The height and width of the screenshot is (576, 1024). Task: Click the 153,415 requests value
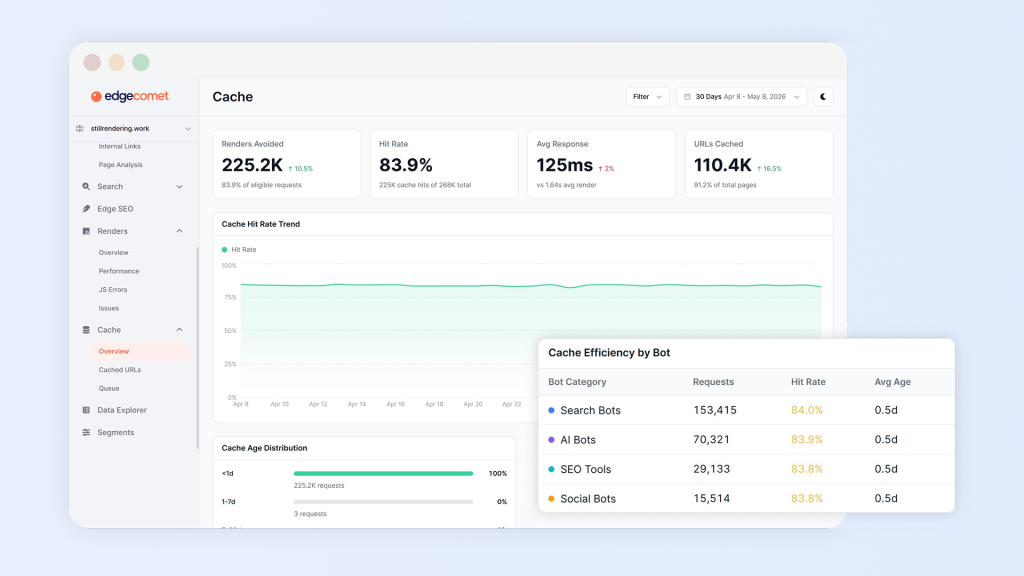point(714,410)
